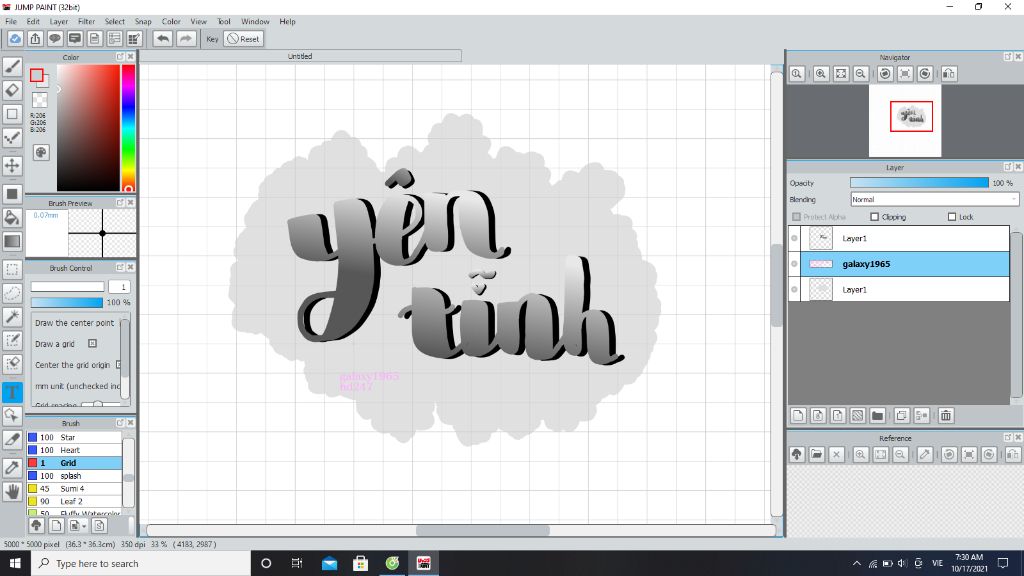Click the hue spectrum strip

tap(129, 127)
